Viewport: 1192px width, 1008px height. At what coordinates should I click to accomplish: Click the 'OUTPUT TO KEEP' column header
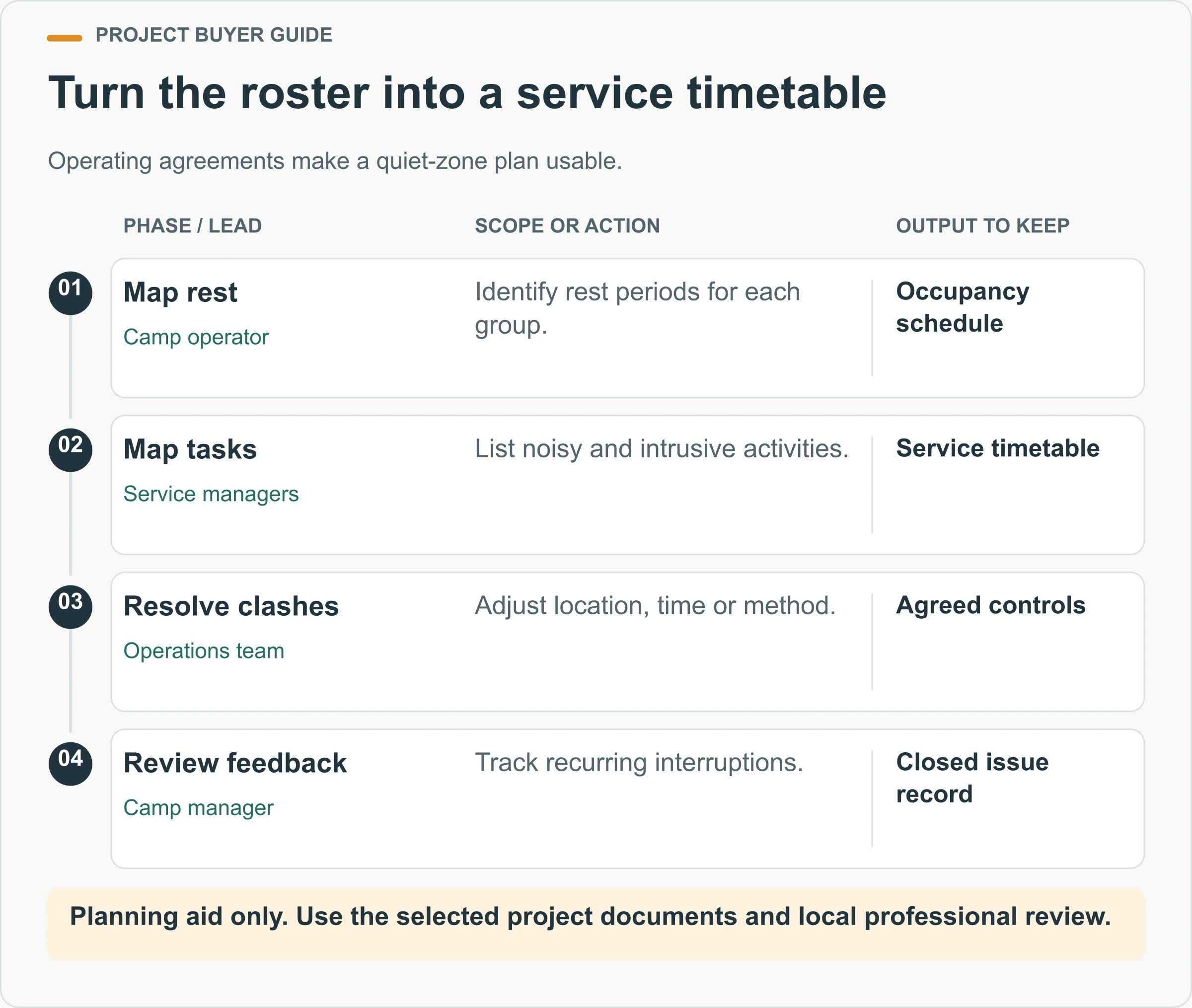tap(983, 226)
